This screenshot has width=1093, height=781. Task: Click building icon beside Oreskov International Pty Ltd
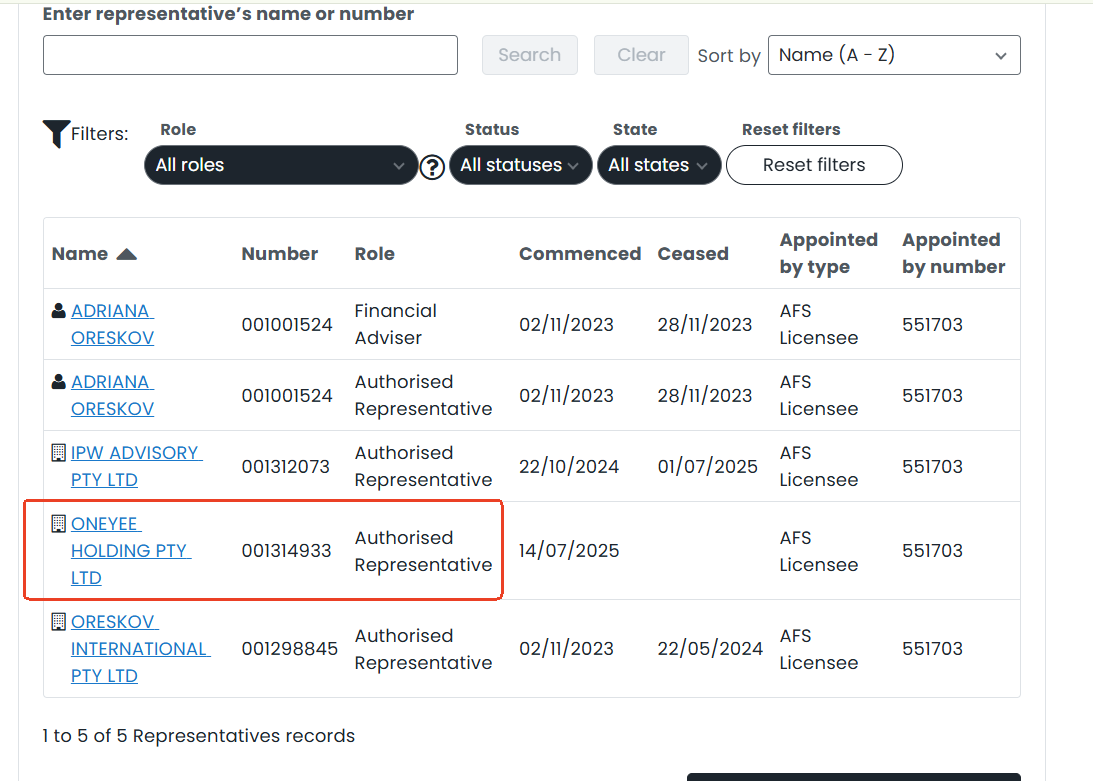pyautogui.click(x=59, y=622)
